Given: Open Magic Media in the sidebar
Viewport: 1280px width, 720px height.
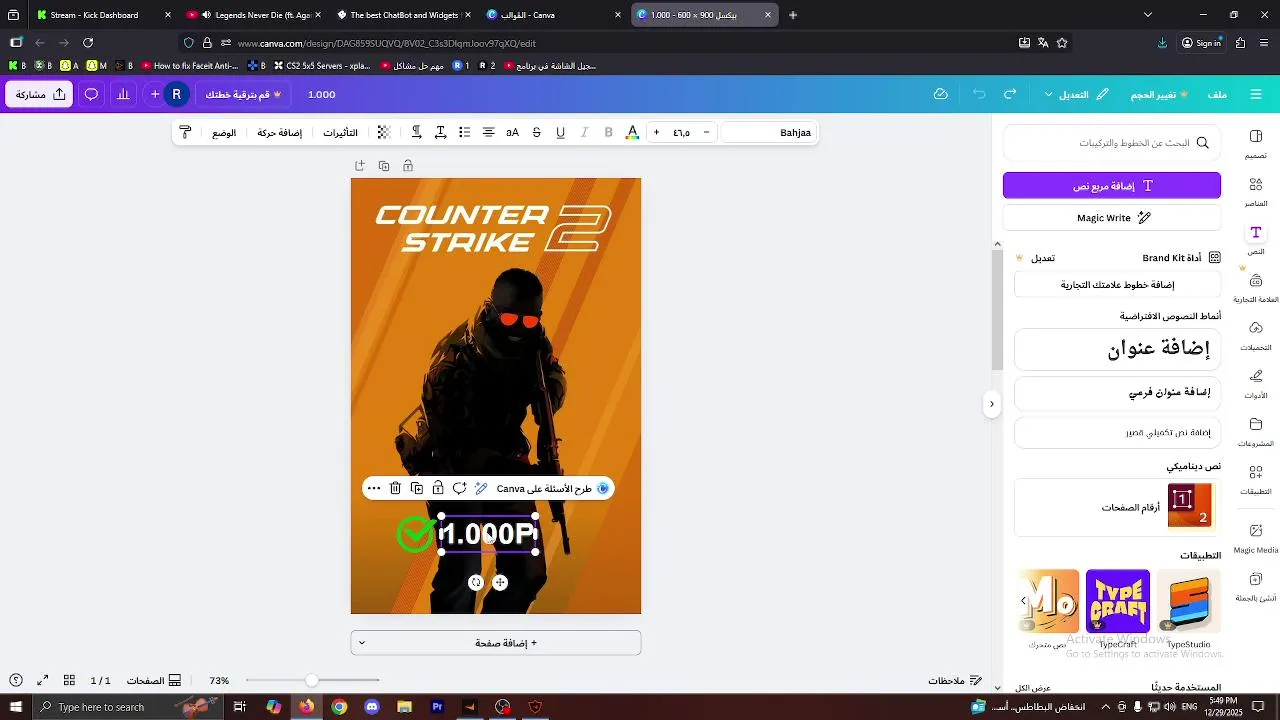Looking at the screenshot, I should pyautogui.click(x=1256, y=537).
